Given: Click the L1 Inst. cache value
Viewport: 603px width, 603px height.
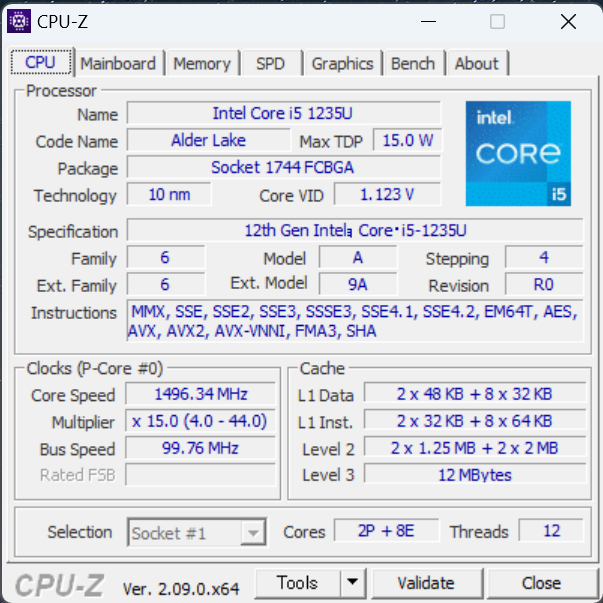Looking at the screenshot, I should pos(475,421).
